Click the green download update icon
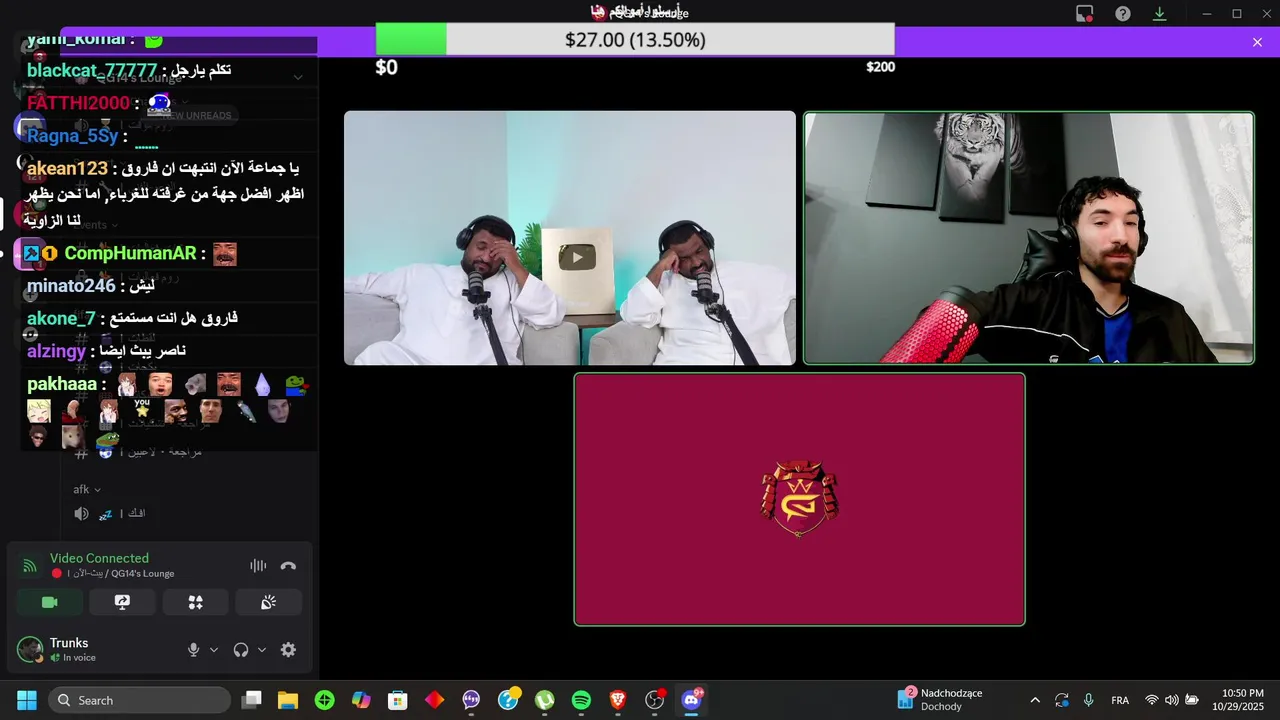The height and width of the screenshot is (720, 1280). 1160,14
